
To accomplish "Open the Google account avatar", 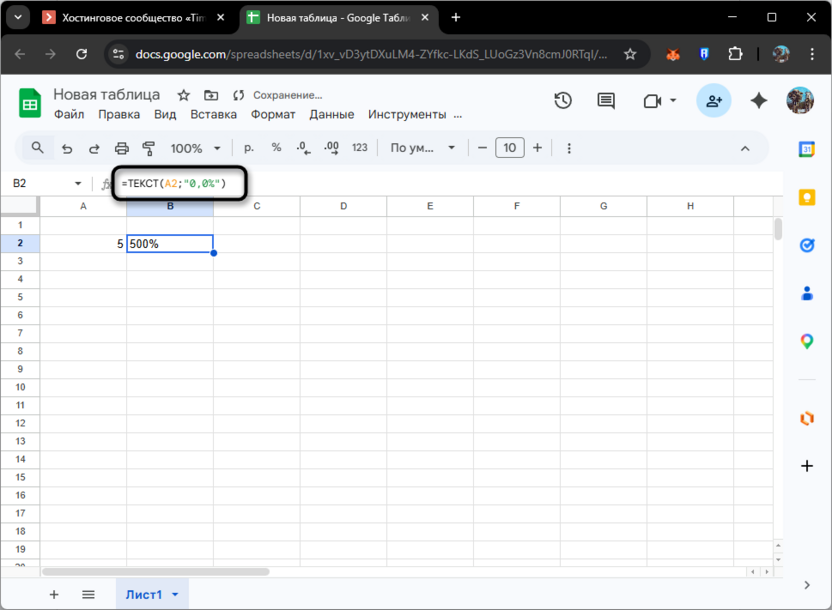I will (x=800, y=100).
